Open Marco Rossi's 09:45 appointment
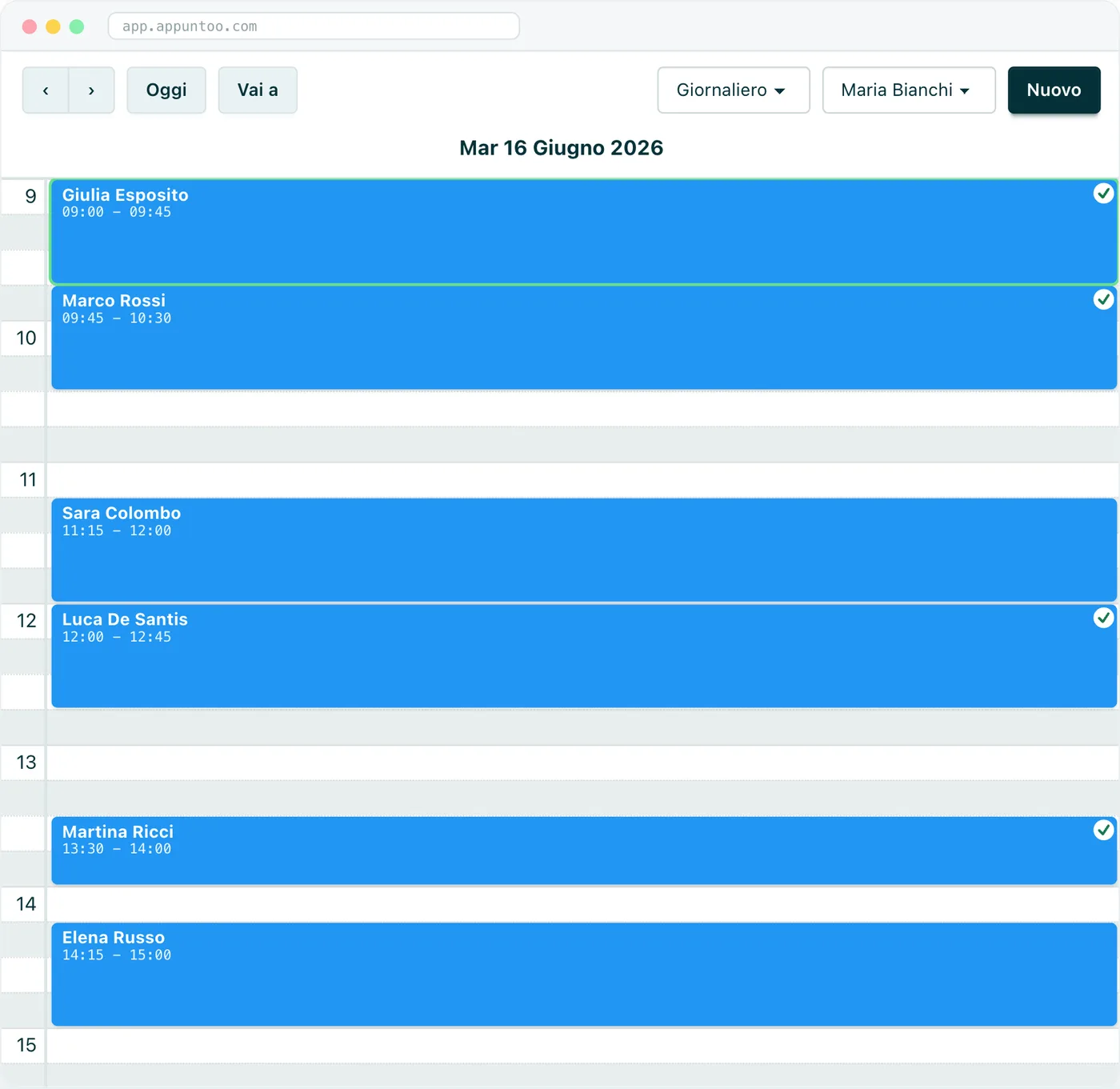Screen dimensions: 1120x1089 584,338
